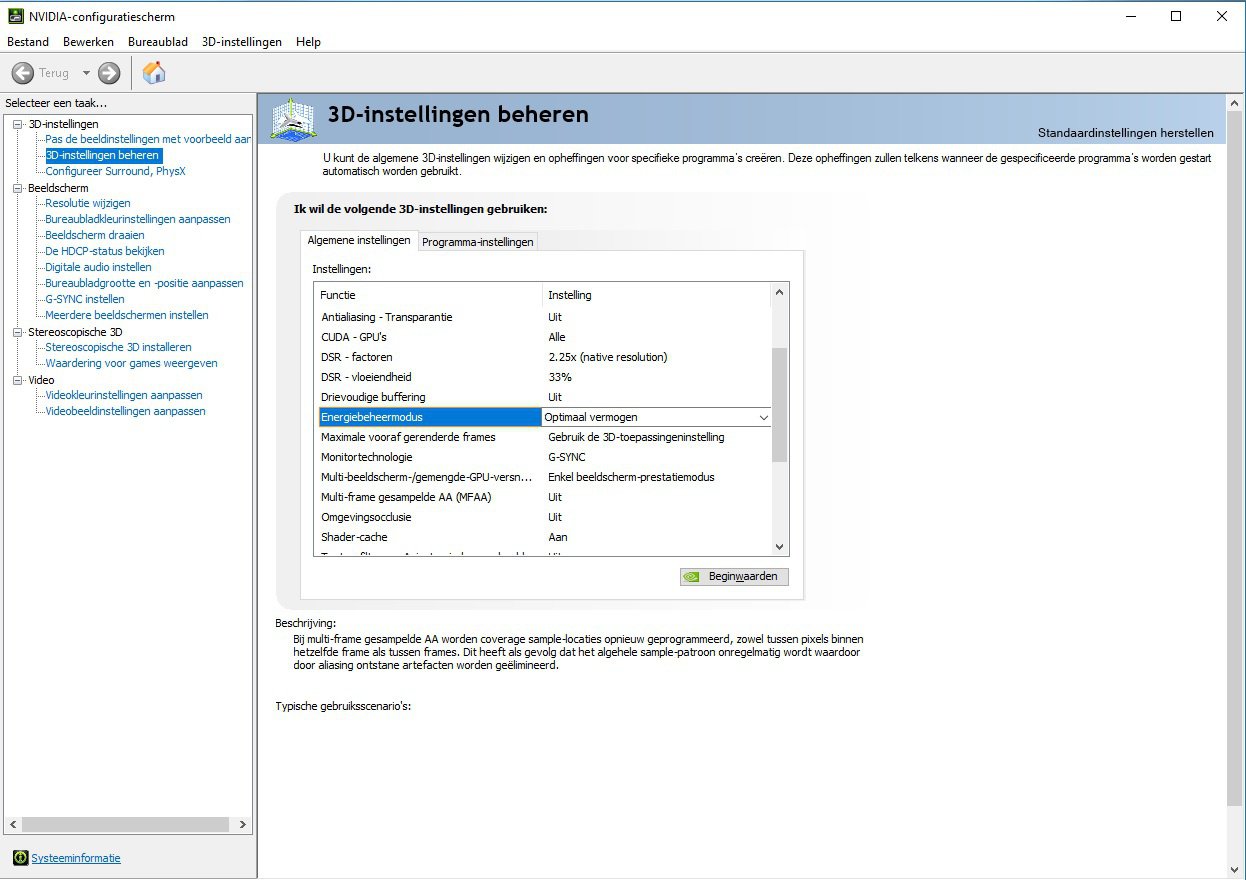Open Bureaubladgrootte en -positie aanpassen
Viewport: 1246px width, 880px height.
click(144, 283)
